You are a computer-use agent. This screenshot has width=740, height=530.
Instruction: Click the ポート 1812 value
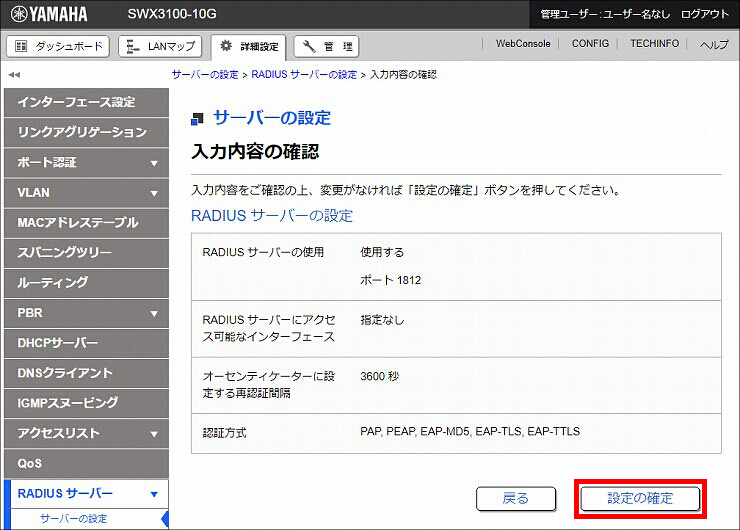390,280
